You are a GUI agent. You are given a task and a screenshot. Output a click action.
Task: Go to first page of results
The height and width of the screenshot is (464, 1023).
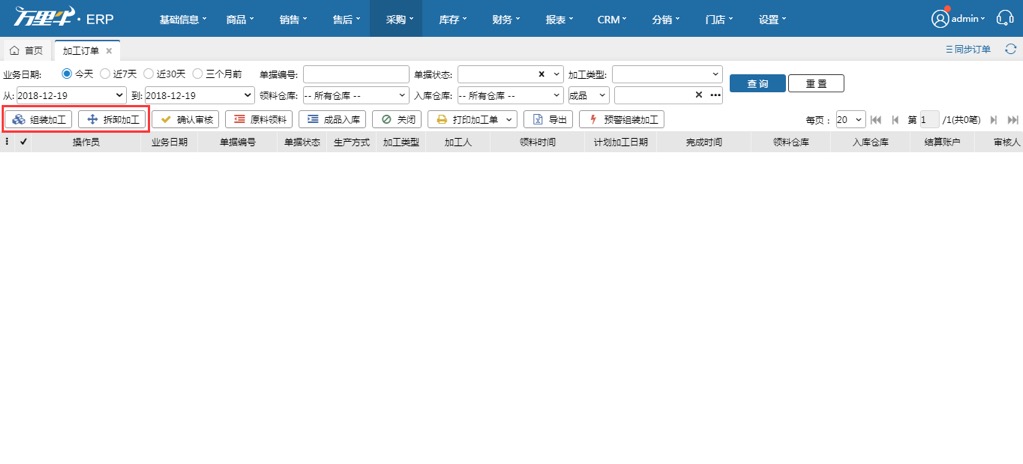click(876, 120)
